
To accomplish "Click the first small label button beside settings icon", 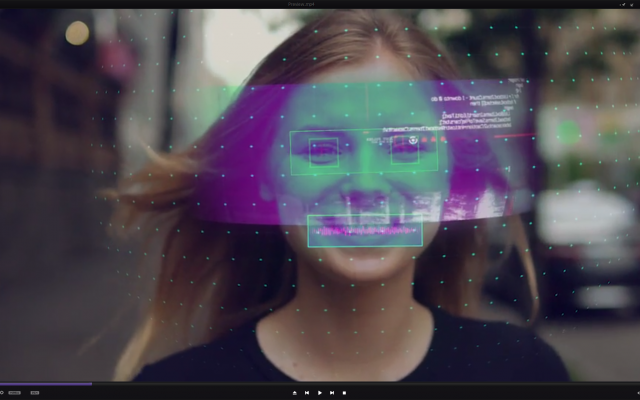I will point(14,393).
